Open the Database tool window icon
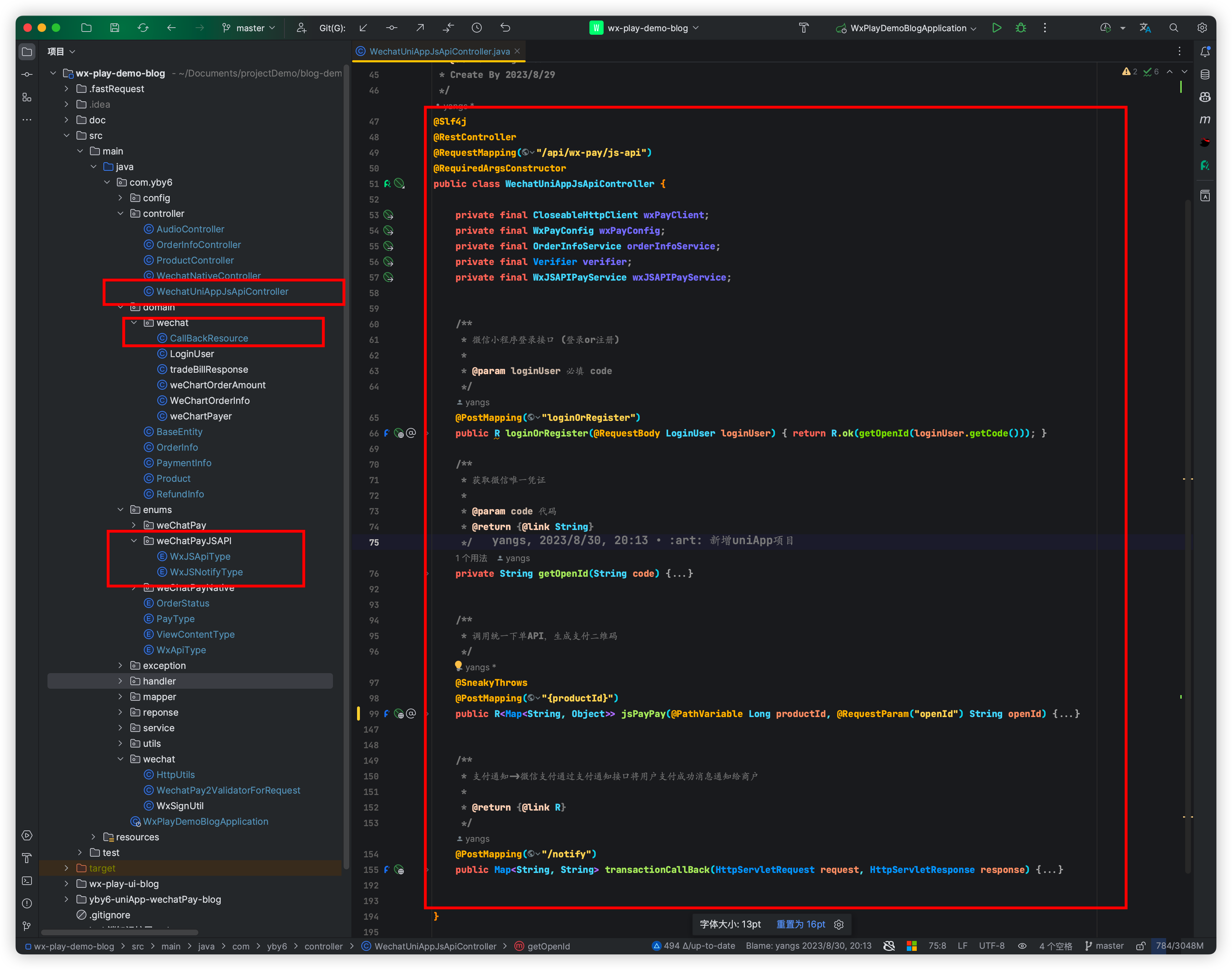Image resolution: width=1232 pixels, height=970 pixels. pyautogui.click(x=1205, y=74)
